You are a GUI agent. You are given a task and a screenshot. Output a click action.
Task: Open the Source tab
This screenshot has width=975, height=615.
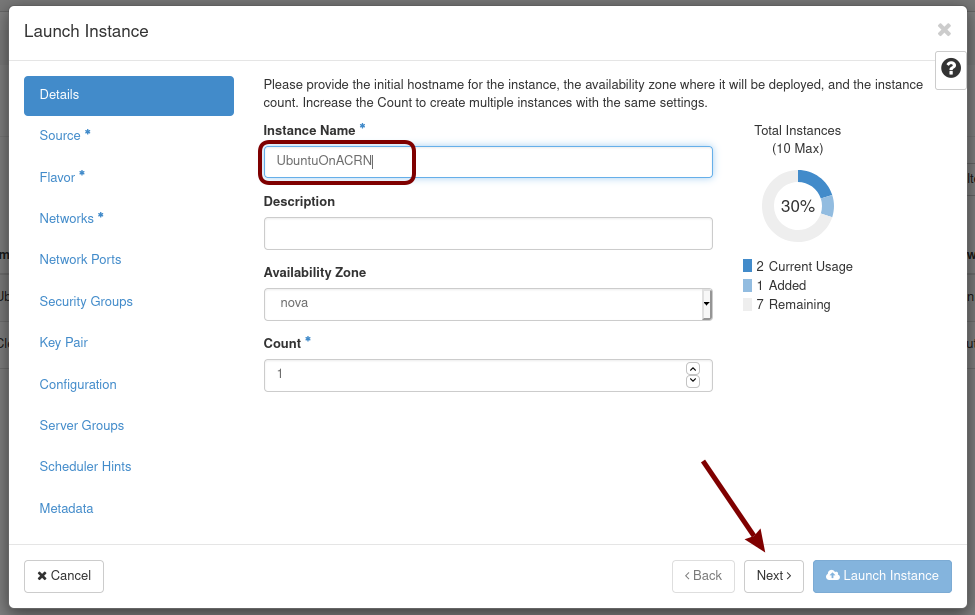click(x=61, y=136)
